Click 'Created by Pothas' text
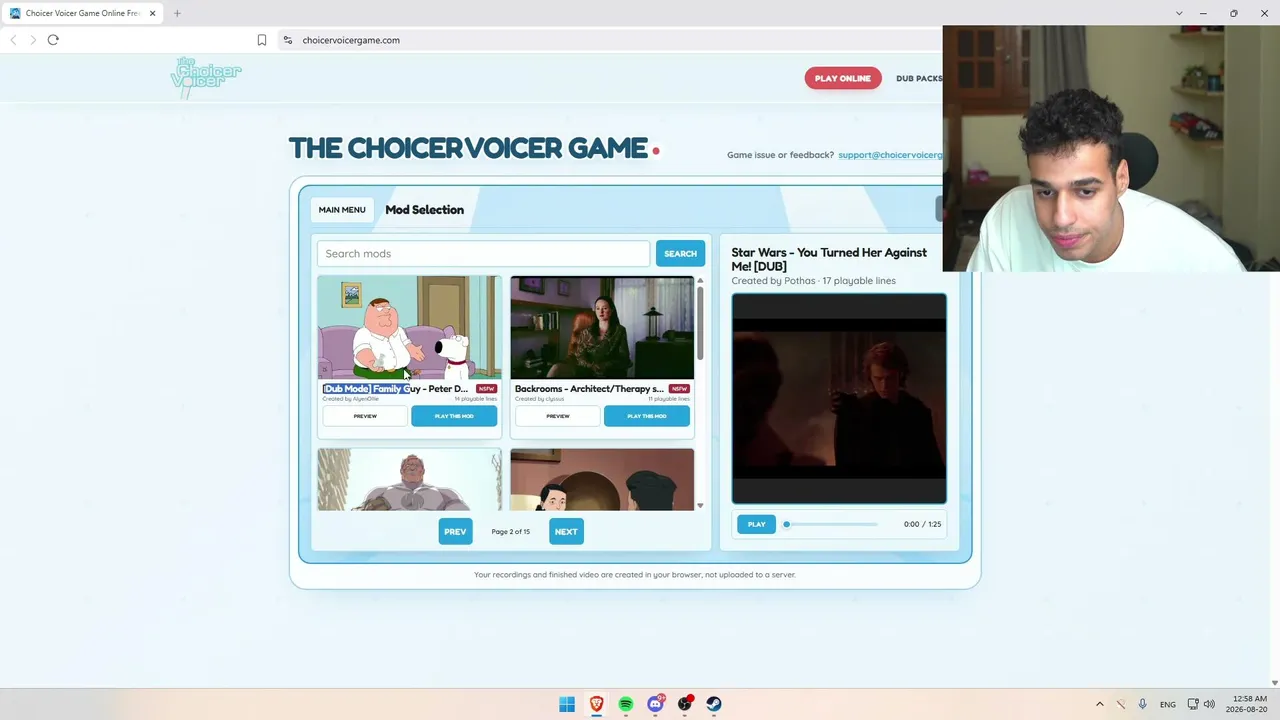This screenshot has width=1280, height=720. click(773, 281)
